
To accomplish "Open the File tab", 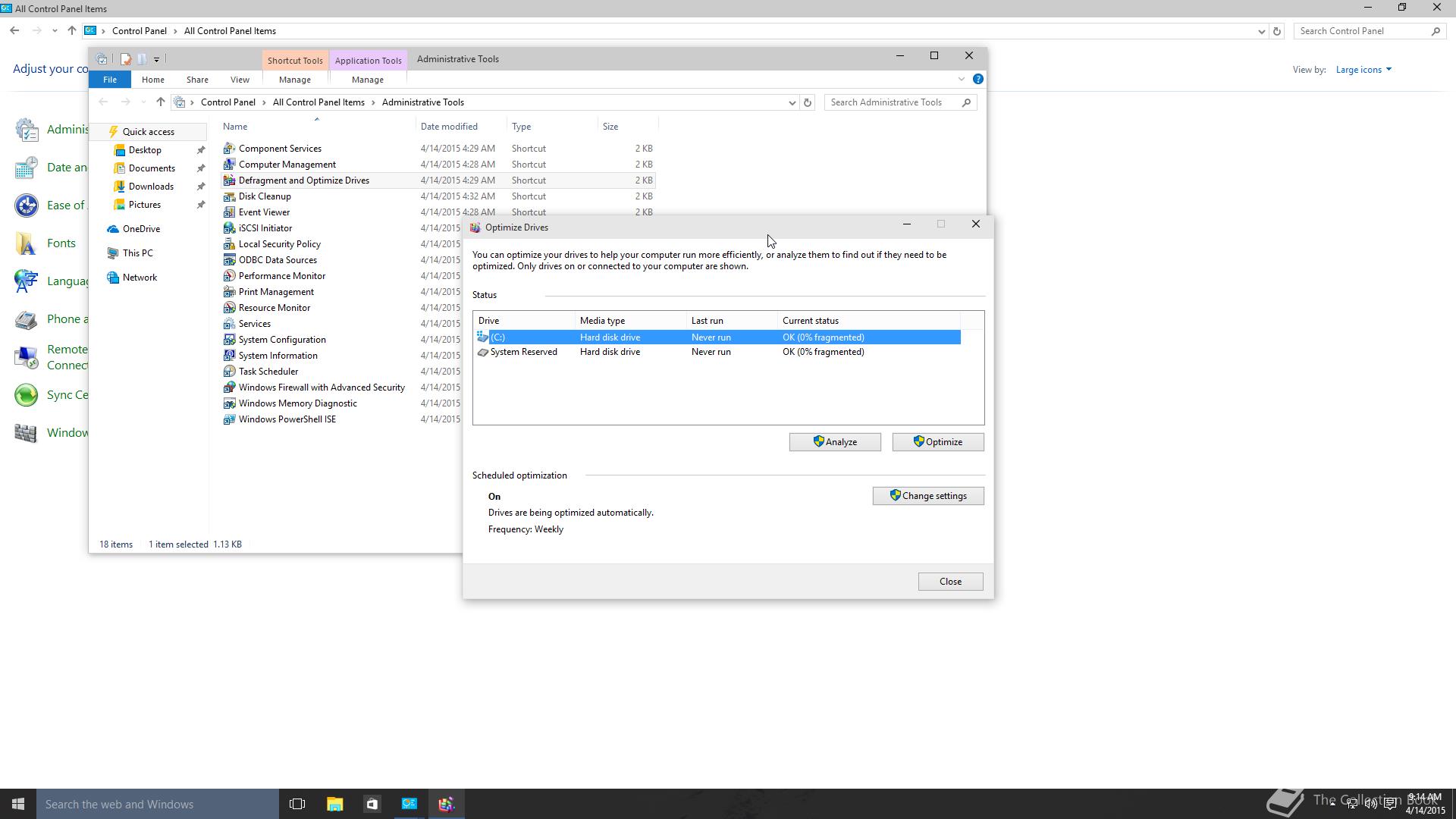I will [110, 80].
